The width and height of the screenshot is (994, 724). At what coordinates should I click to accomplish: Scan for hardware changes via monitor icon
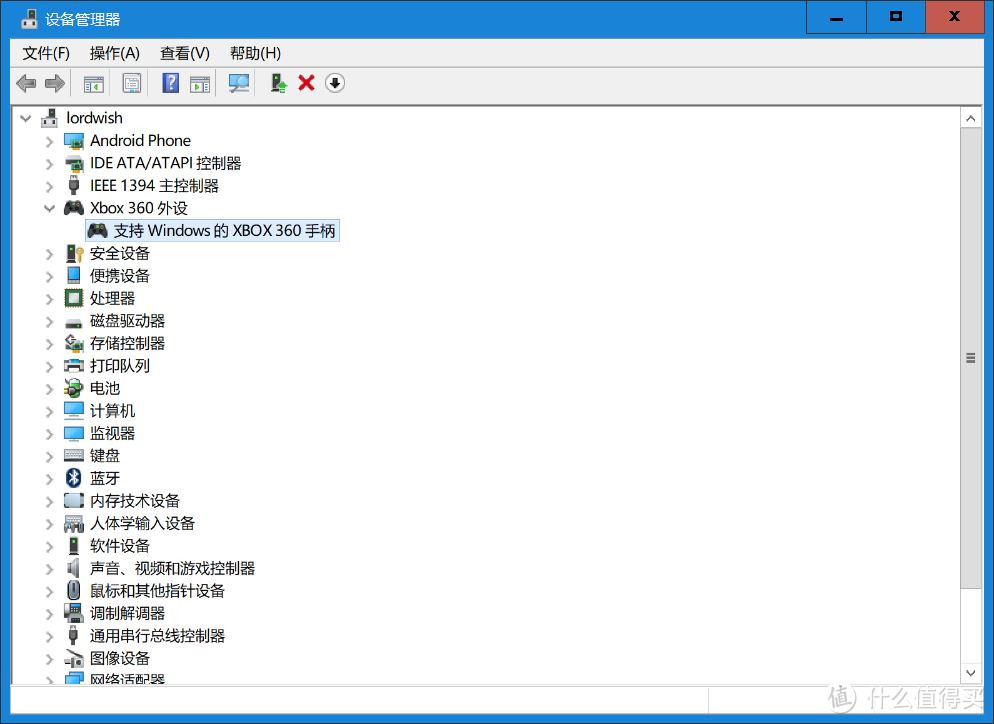click(x=239, y=83)
